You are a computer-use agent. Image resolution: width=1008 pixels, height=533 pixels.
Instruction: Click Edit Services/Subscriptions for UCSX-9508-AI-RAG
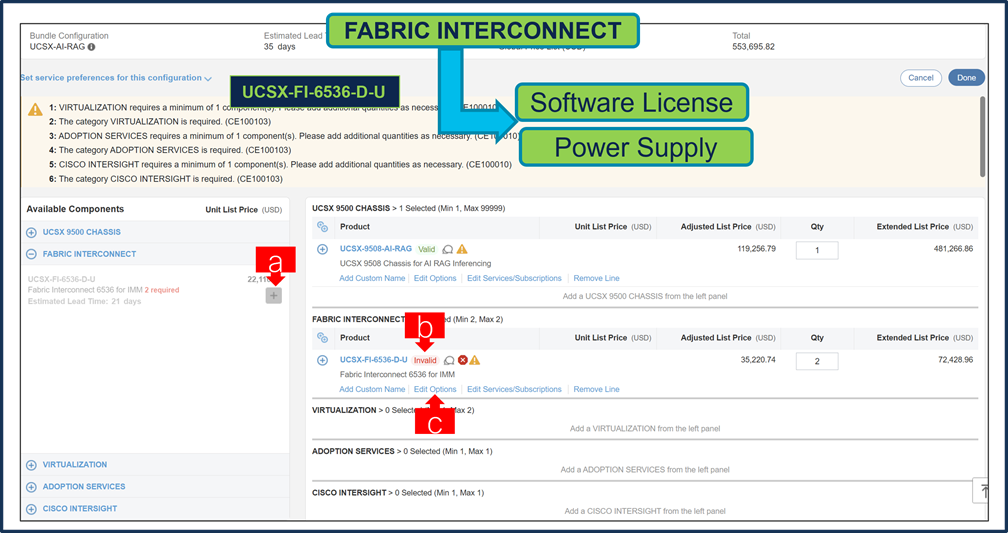click(514, 278)
